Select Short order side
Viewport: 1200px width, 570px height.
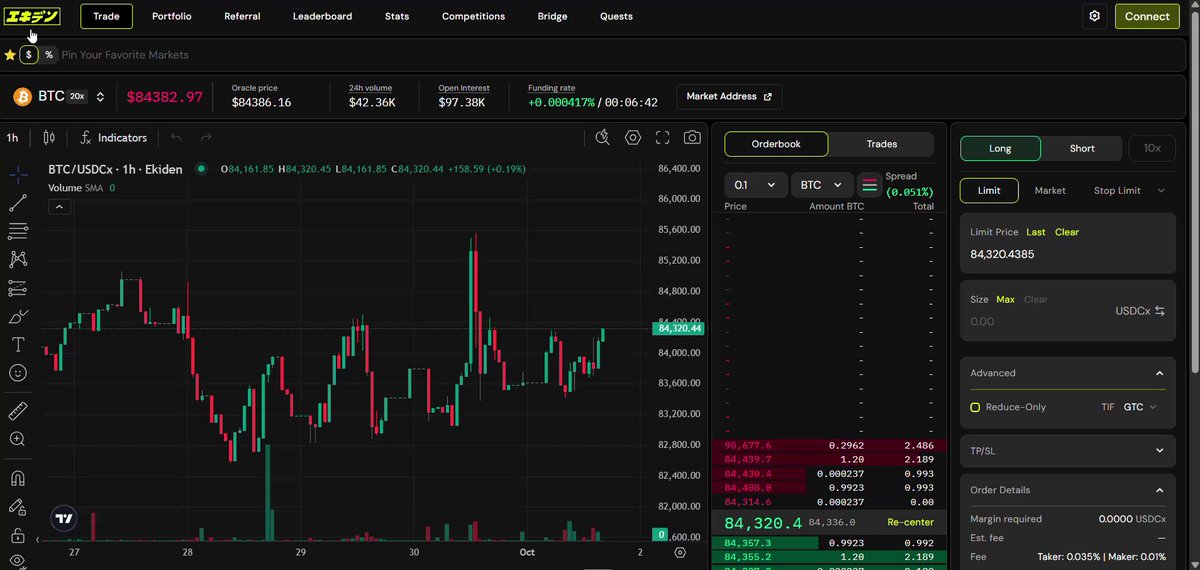point(1082,148)
